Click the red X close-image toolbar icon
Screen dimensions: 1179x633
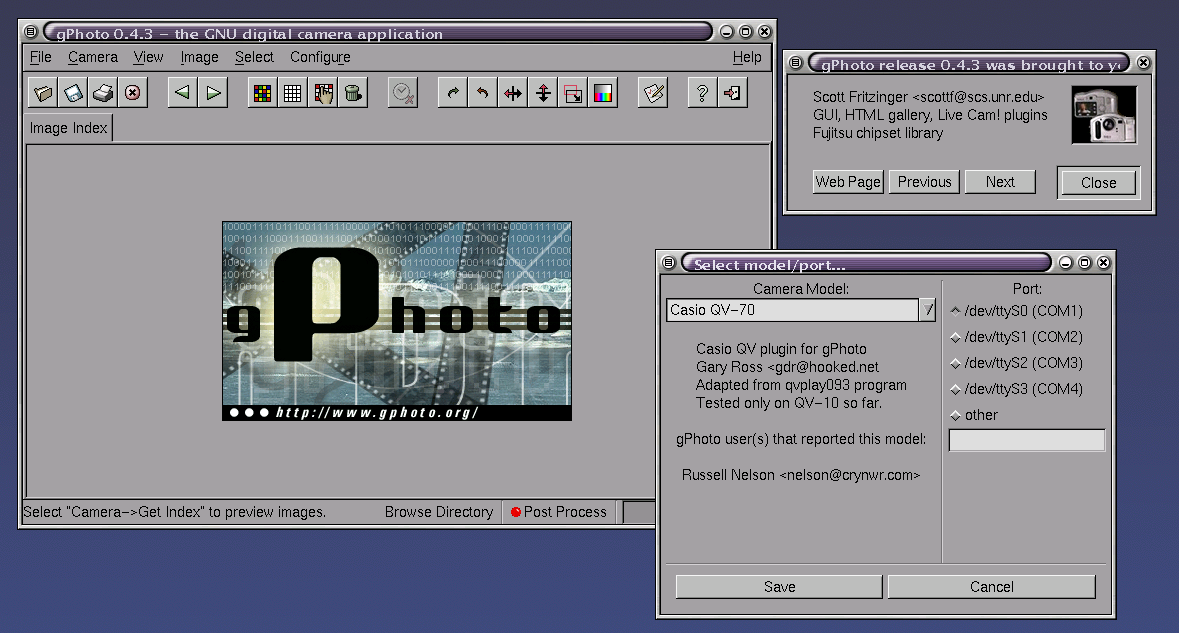point(133,93)
